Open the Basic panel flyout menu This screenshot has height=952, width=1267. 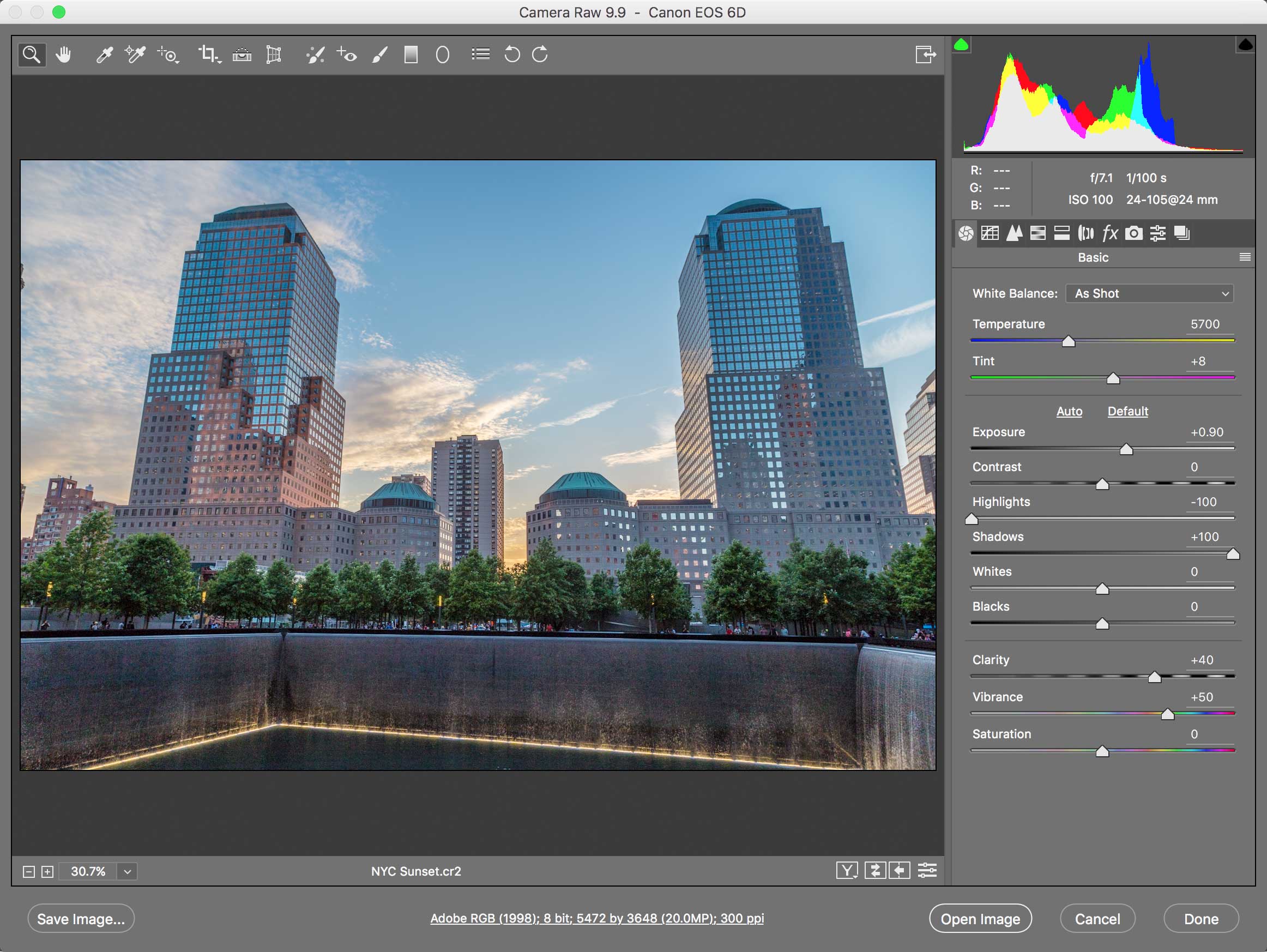tap(1245, 257)
